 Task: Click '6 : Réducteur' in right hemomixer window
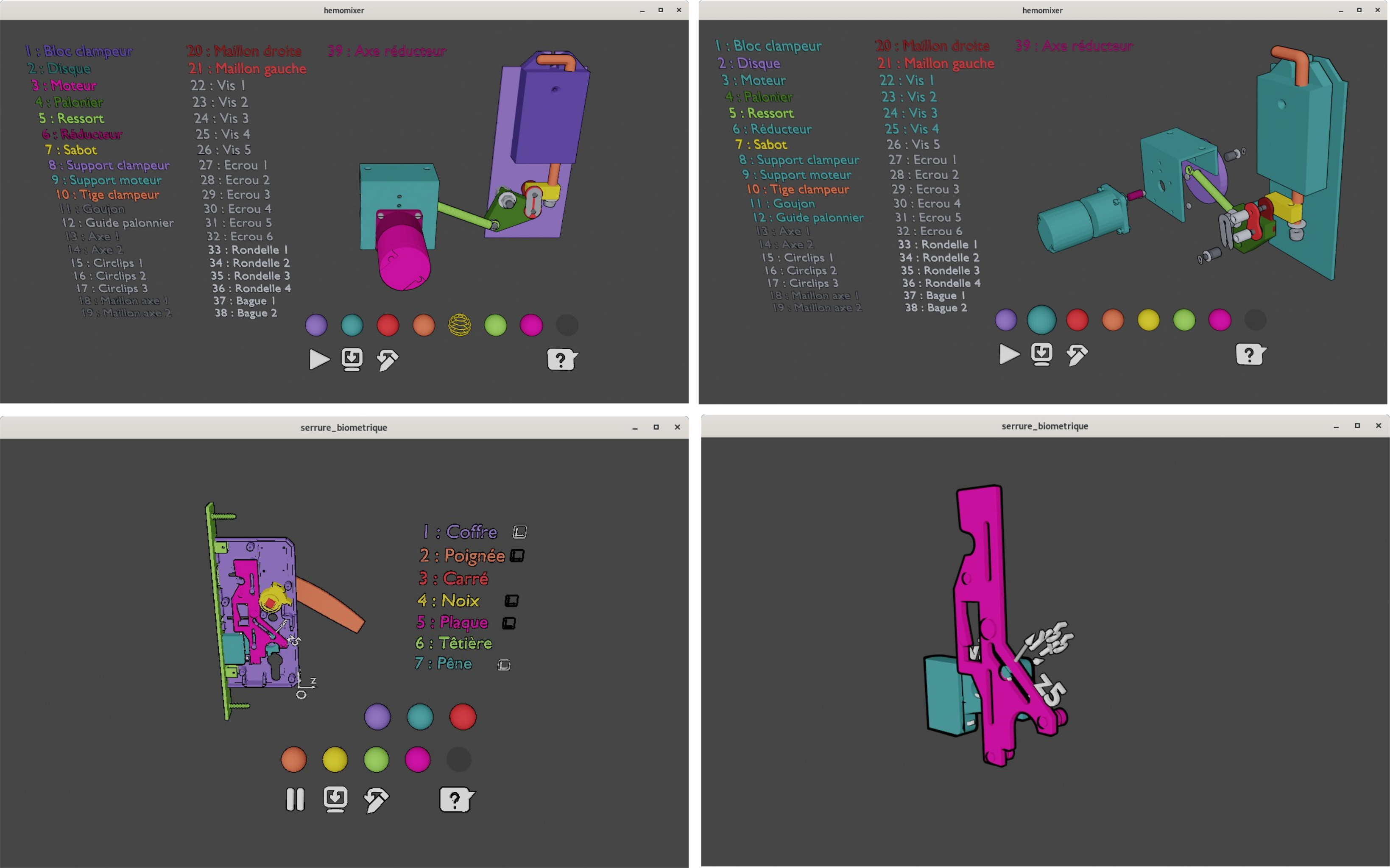[x=772, y=129]
